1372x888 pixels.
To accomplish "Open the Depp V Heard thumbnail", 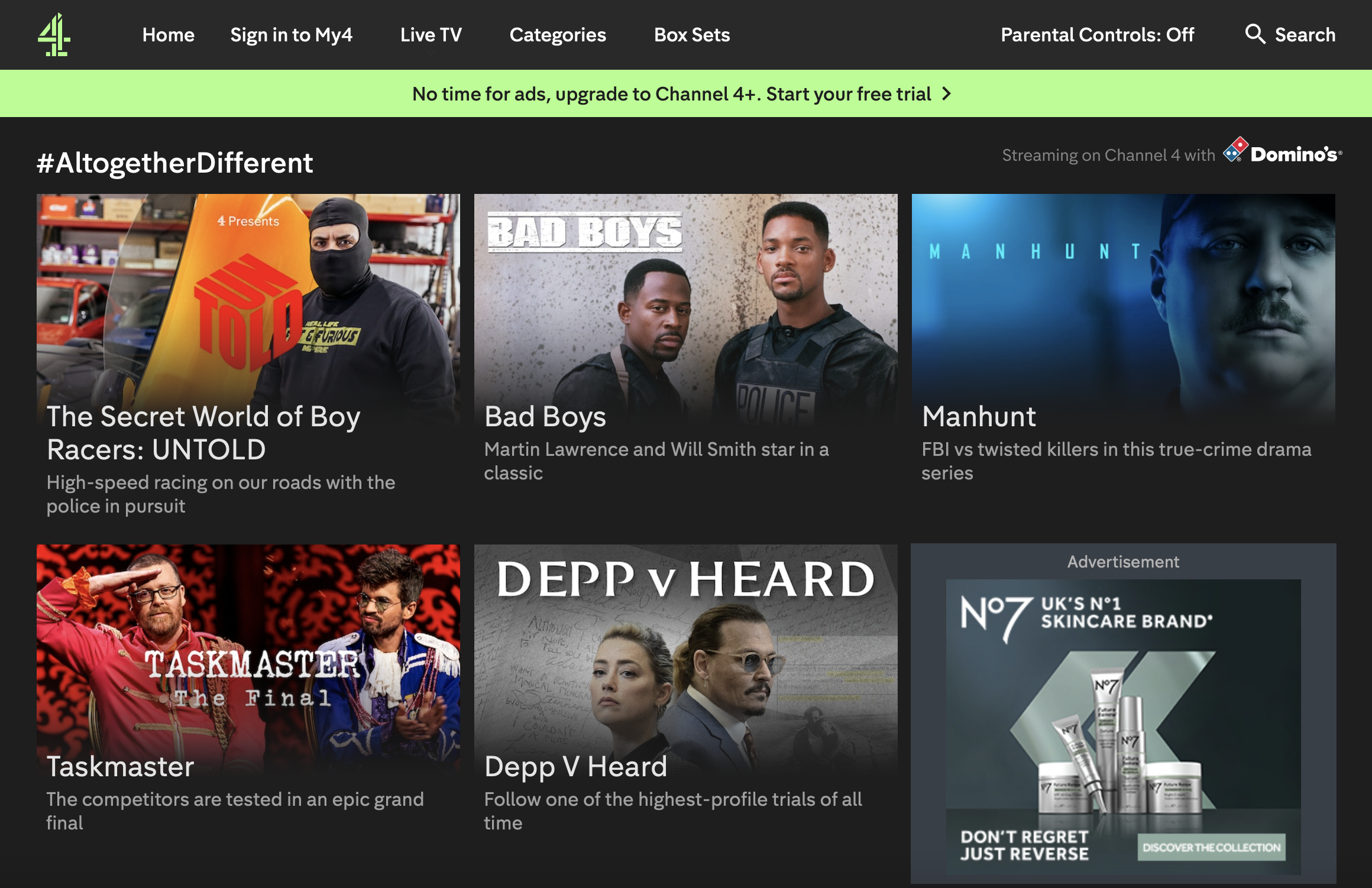I will 685,659.
